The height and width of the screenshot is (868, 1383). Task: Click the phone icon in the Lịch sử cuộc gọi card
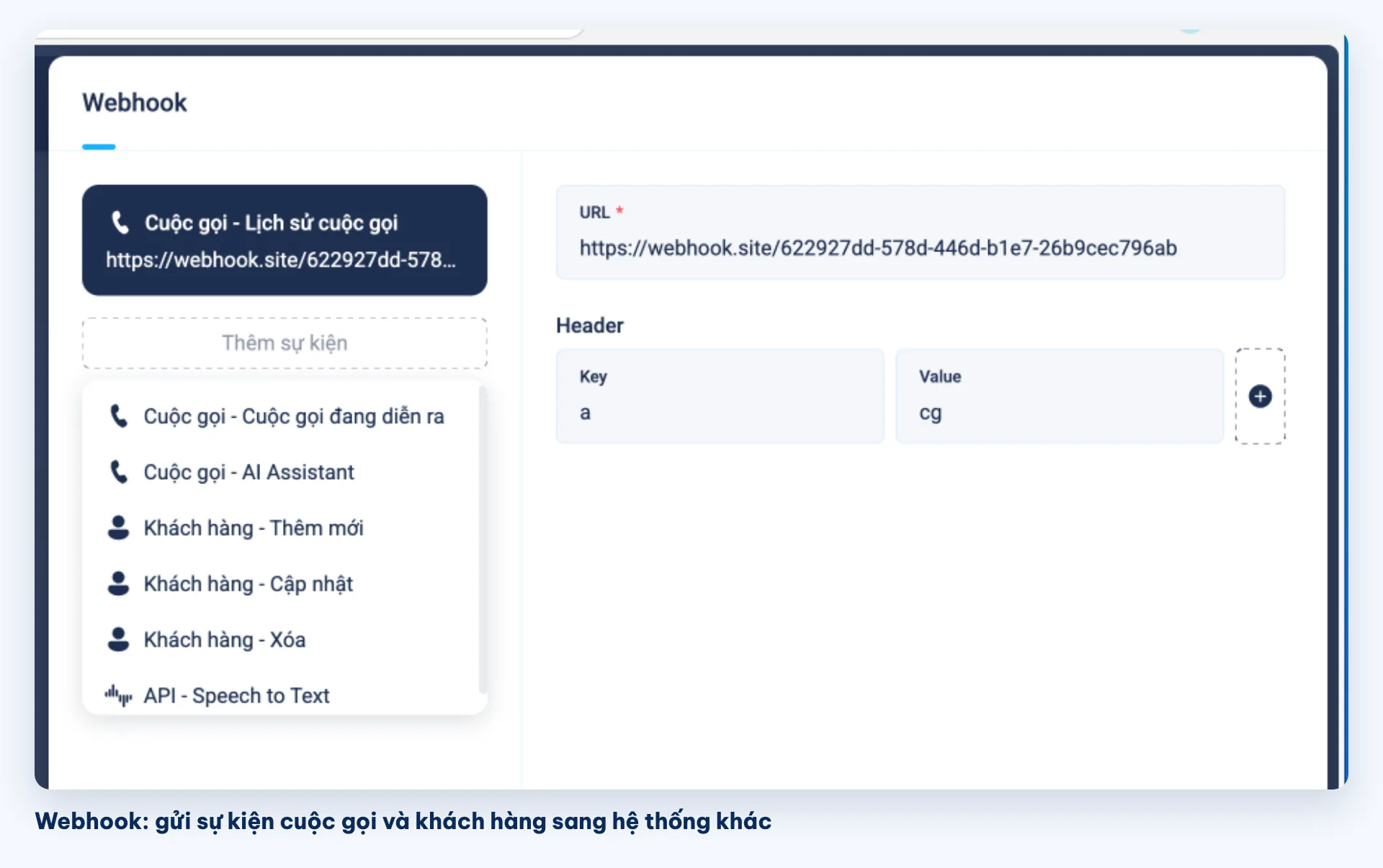[x=120, y=223]
